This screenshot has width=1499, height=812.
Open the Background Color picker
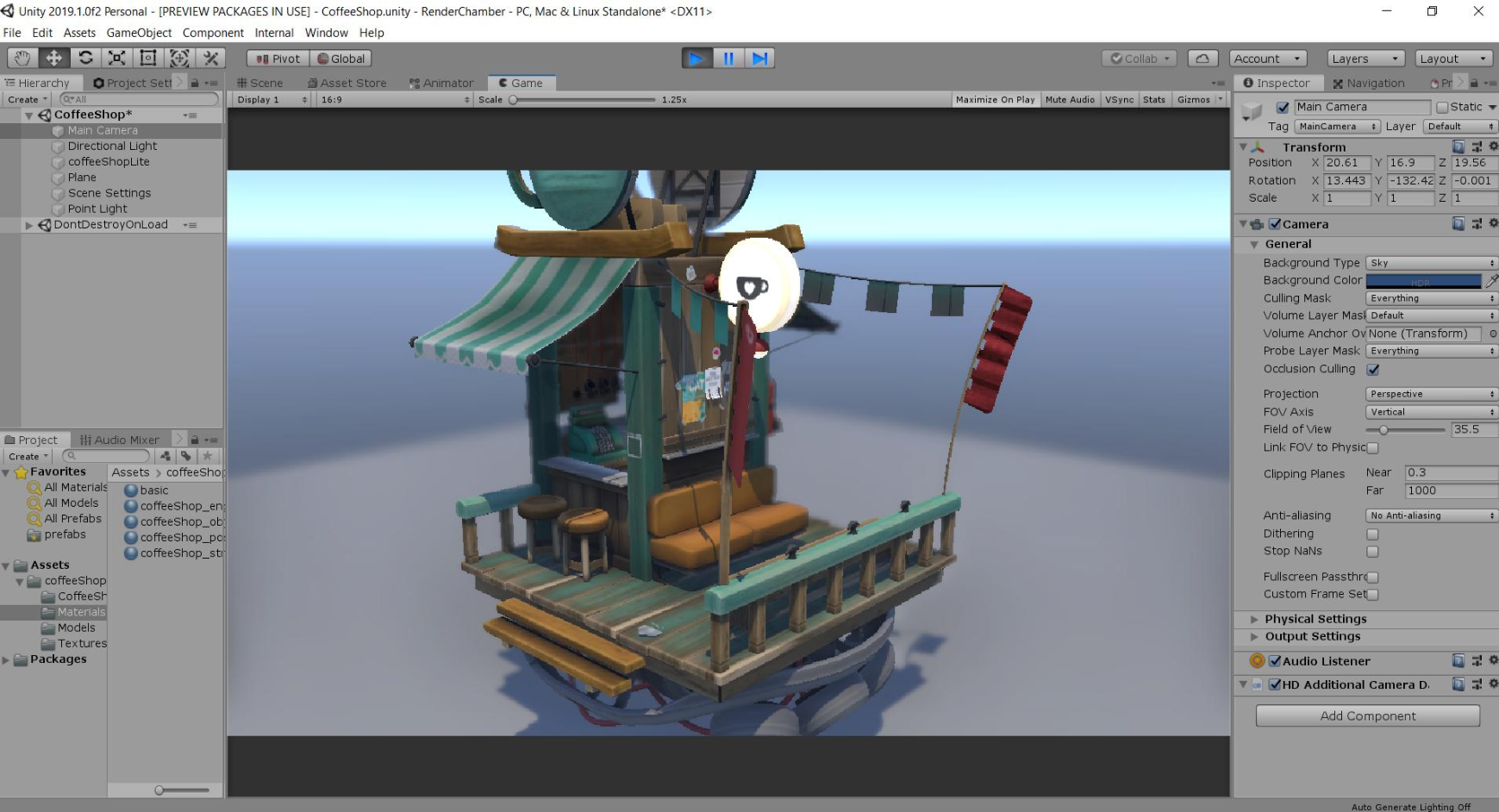[x=1423, y=281]
